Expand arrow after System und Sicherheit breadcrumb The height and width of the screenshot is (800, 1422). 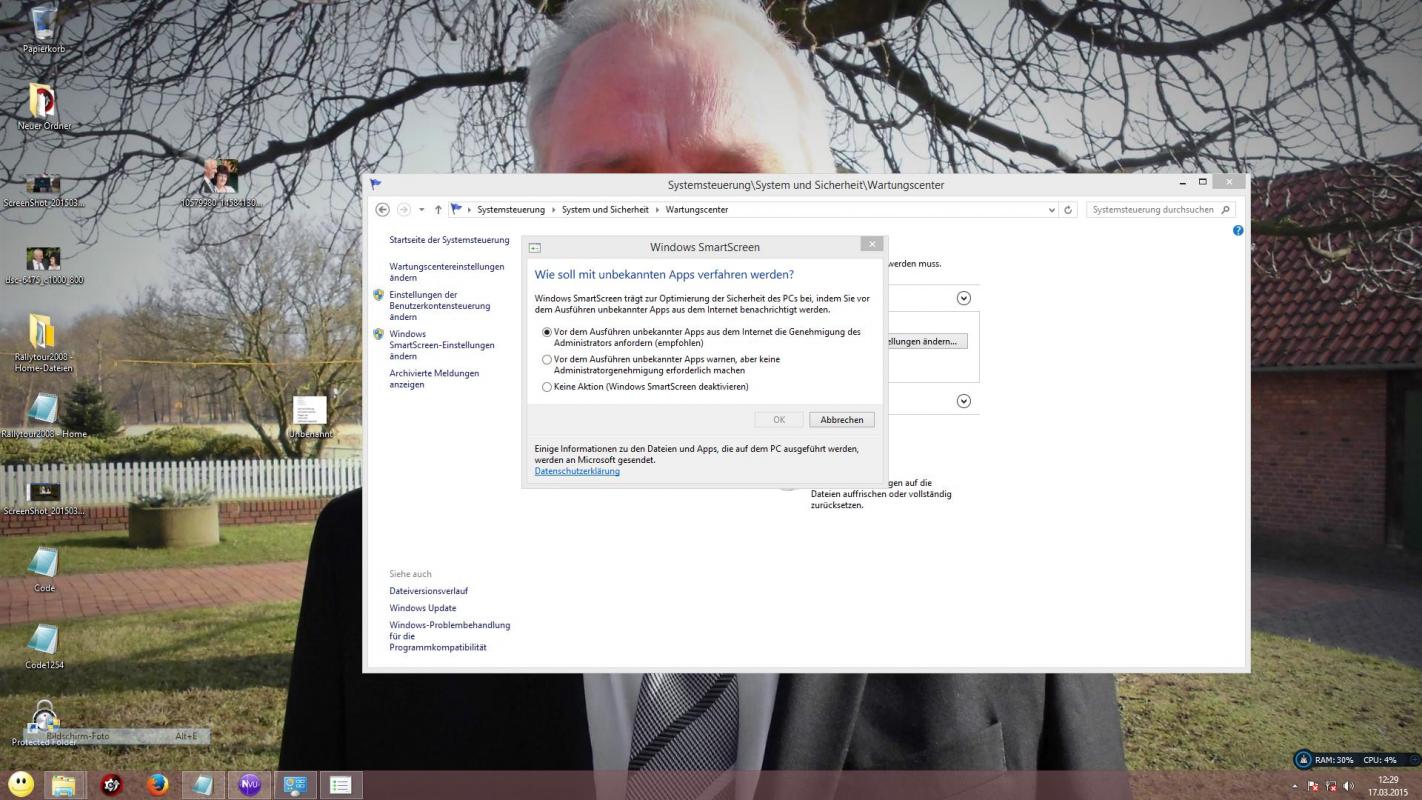coord(657,210)
